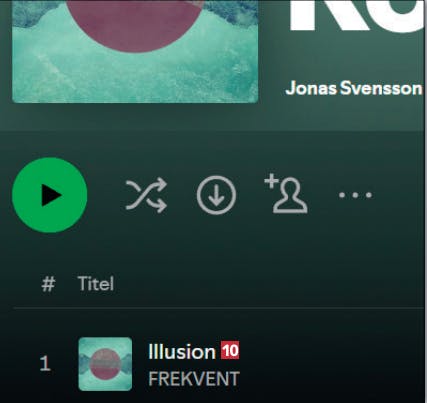Click track number 1 in the list

[45, 363]
